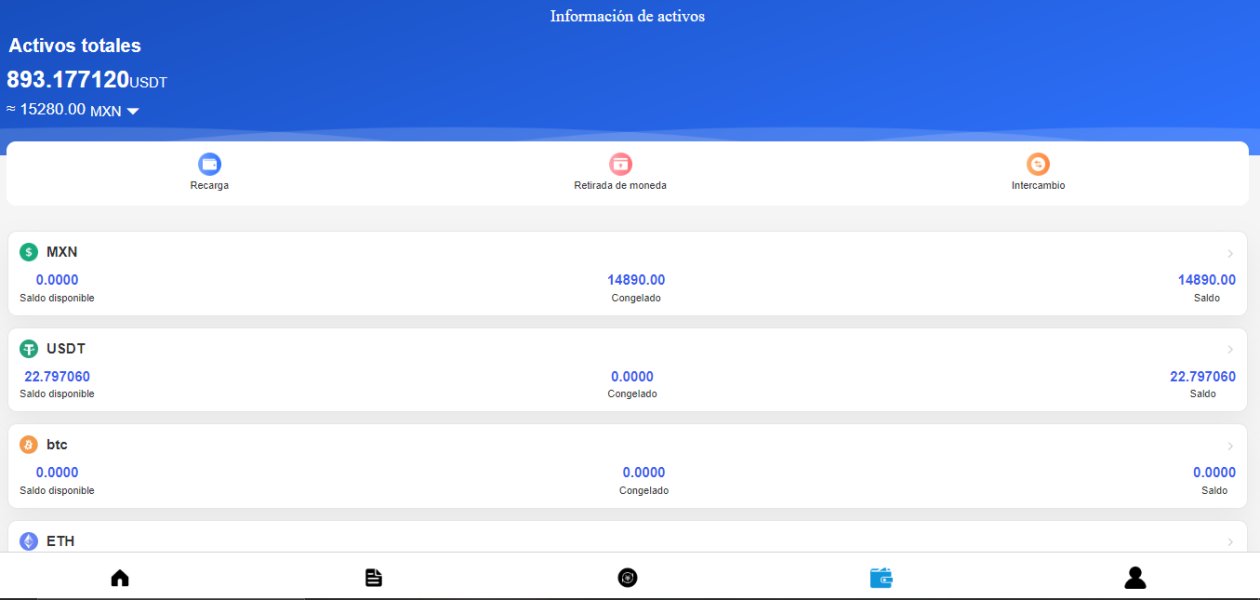Click btc Saldo value 0.0000
The width and height of the screenshot is (1260, 600).
click(1214, 473)
